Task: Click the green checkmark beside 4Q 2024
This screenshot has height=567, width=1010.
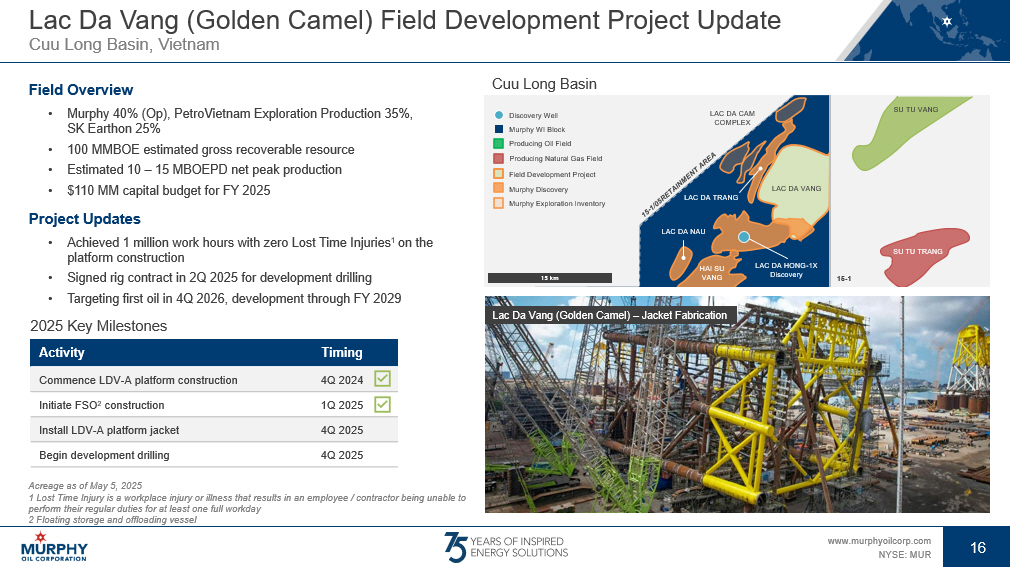Action: (x=382, y=379)
